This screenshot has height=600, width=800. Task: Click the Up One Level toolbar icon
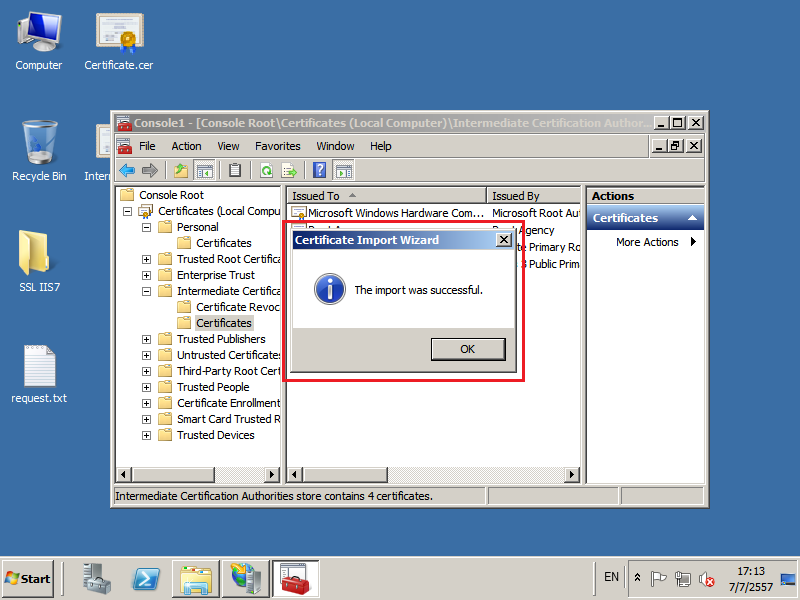point(180,170)
